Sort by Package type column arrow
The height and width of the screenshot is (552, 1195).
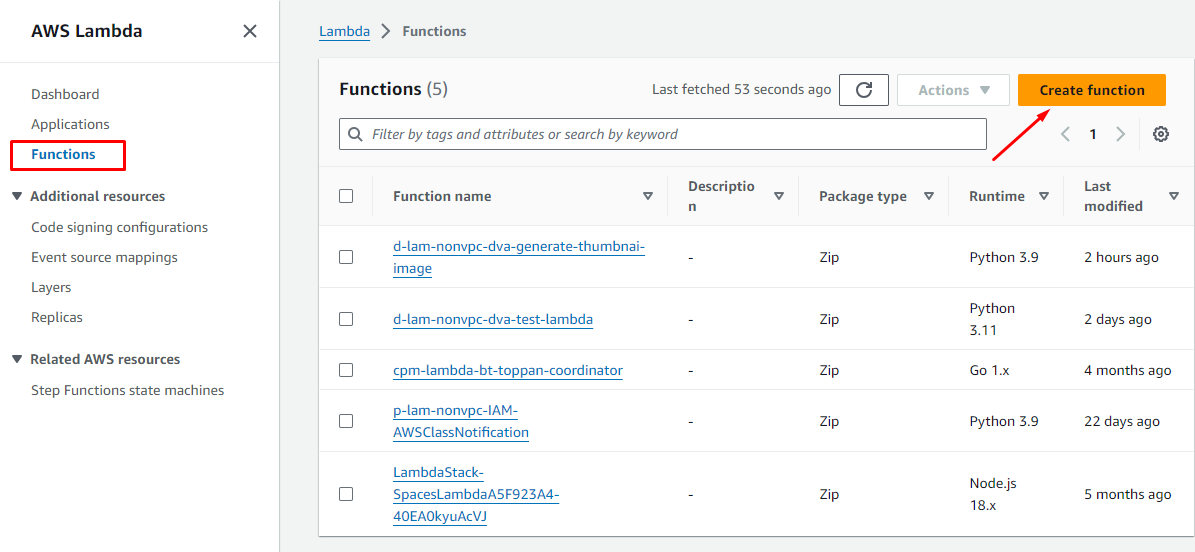click(929, 196)
